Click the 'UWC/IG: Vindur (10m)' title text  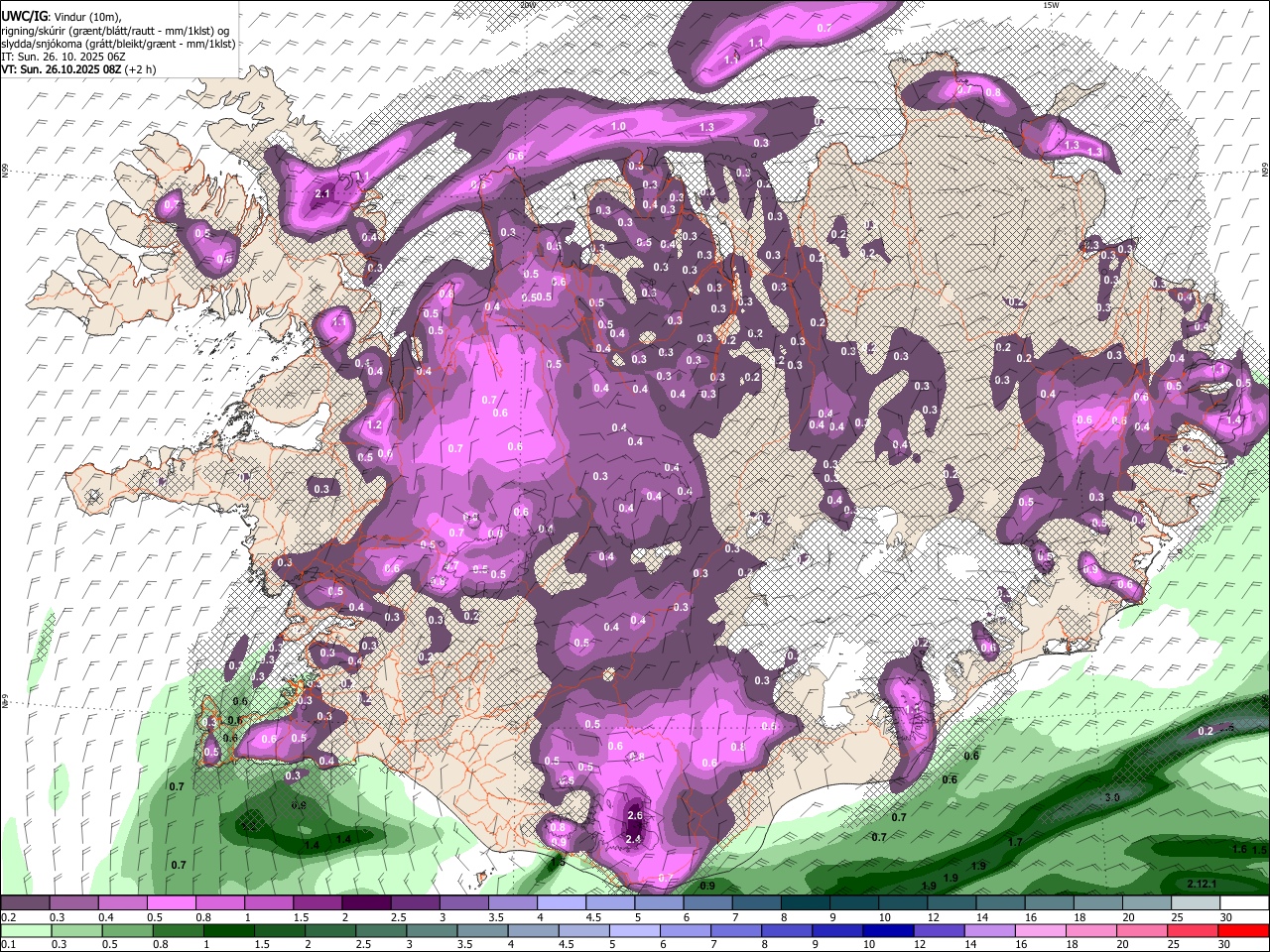[x=62, y=17]
